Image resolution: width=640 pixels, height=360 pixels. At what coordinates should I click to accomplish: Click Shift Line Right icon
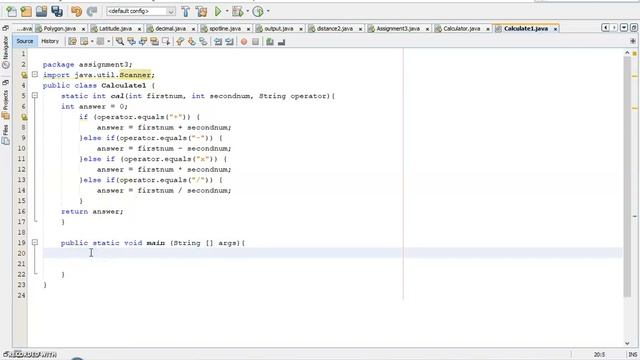click(x=229, y=42)
